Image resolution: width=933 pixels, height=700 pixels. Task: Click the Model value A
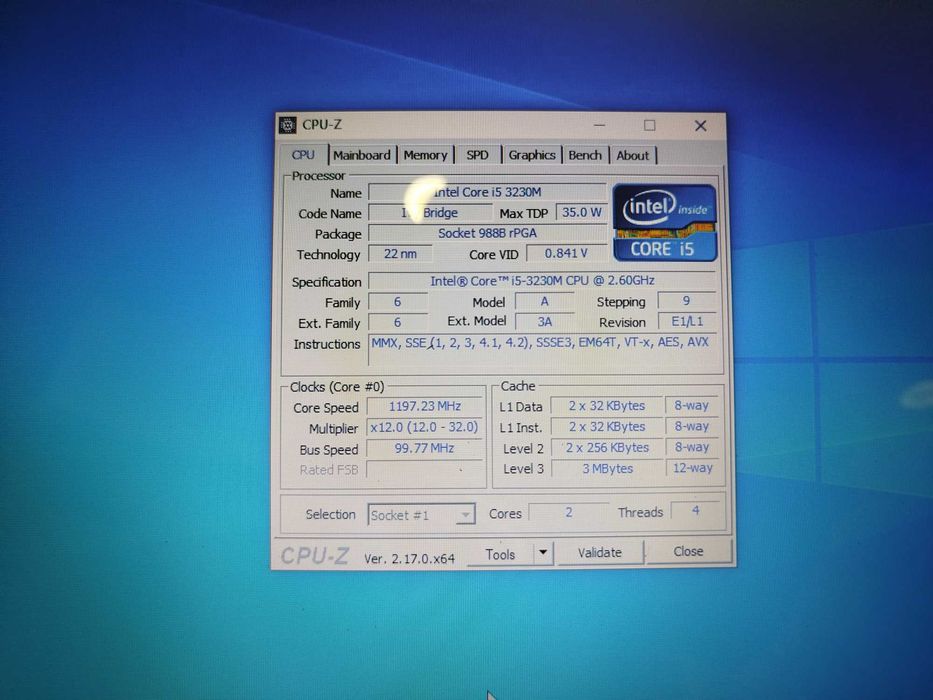click(544, 302)
